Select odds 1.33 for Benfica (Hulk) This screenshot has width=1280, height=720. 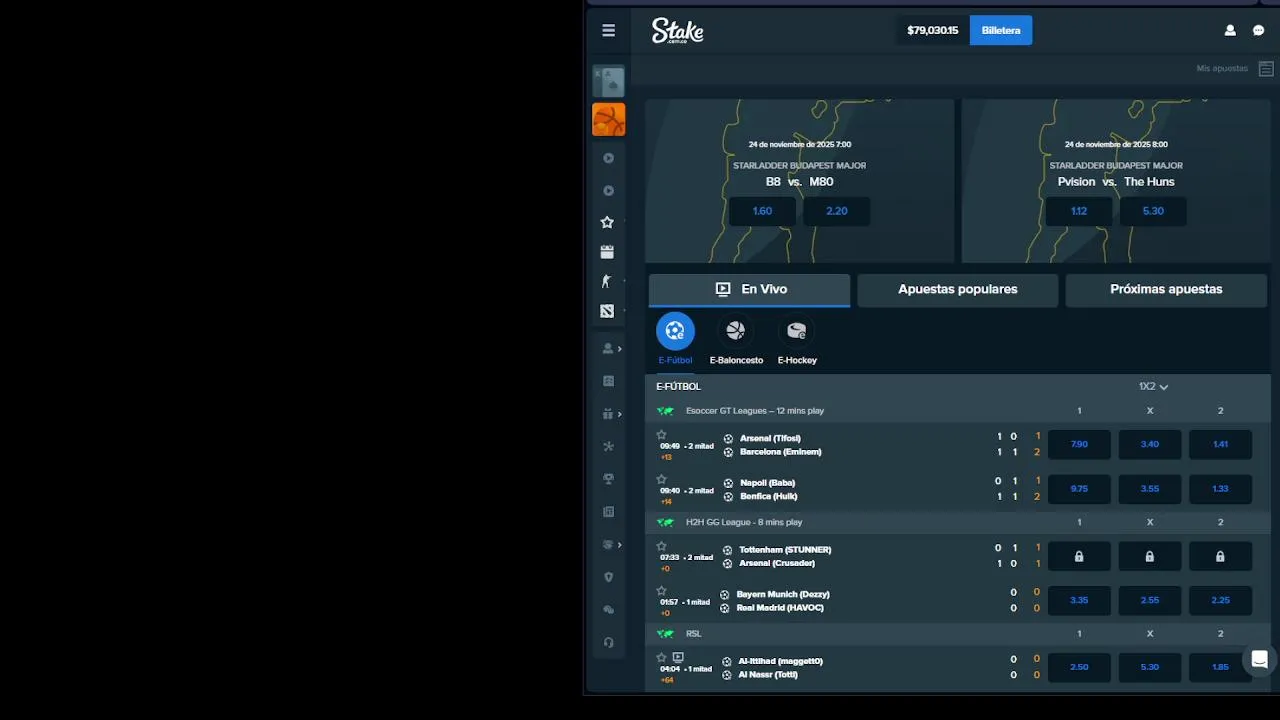[x=1220, y=489]
